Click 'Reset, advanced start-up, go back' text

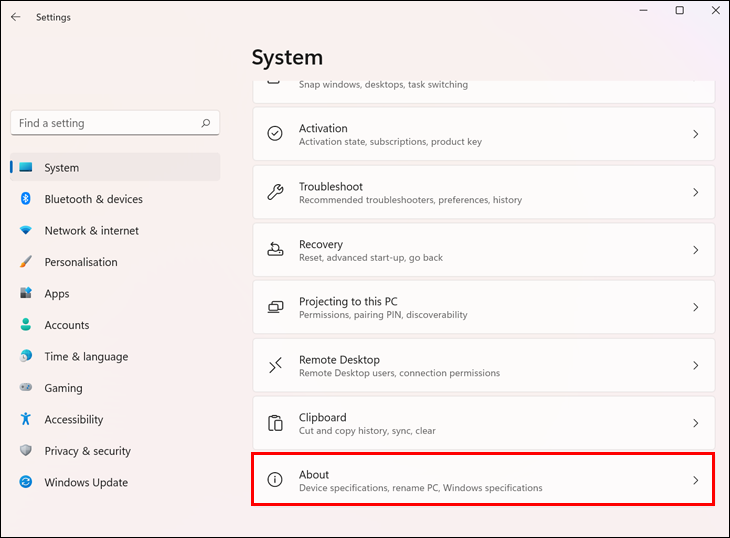click(x=371, y=257)
